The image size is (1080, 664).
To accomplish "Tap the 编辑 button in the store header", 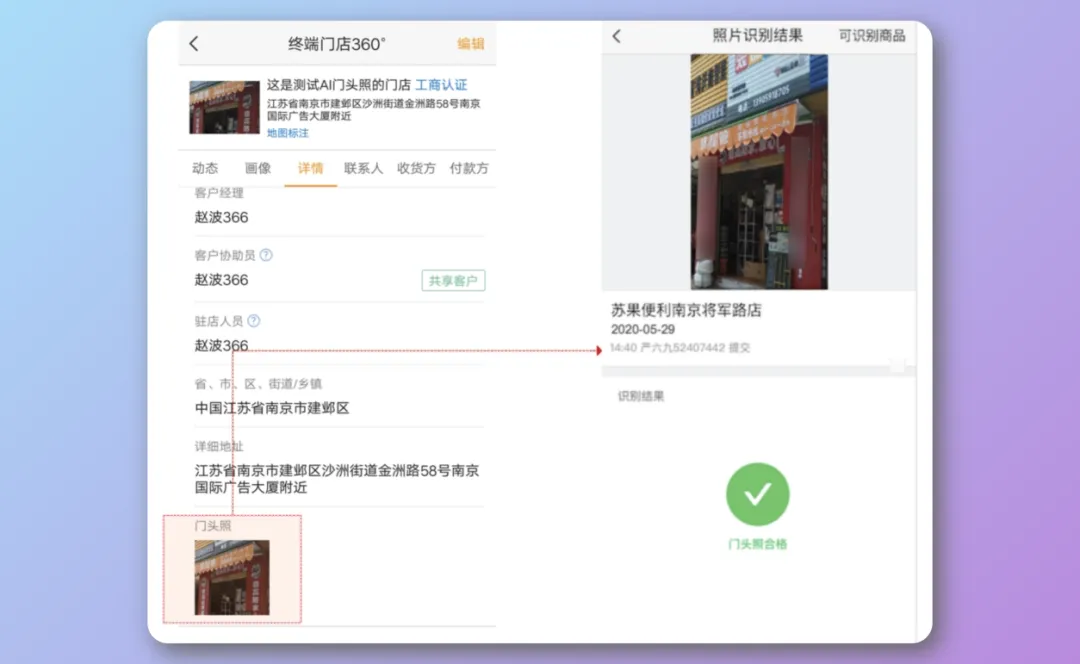I will [470, 44].
